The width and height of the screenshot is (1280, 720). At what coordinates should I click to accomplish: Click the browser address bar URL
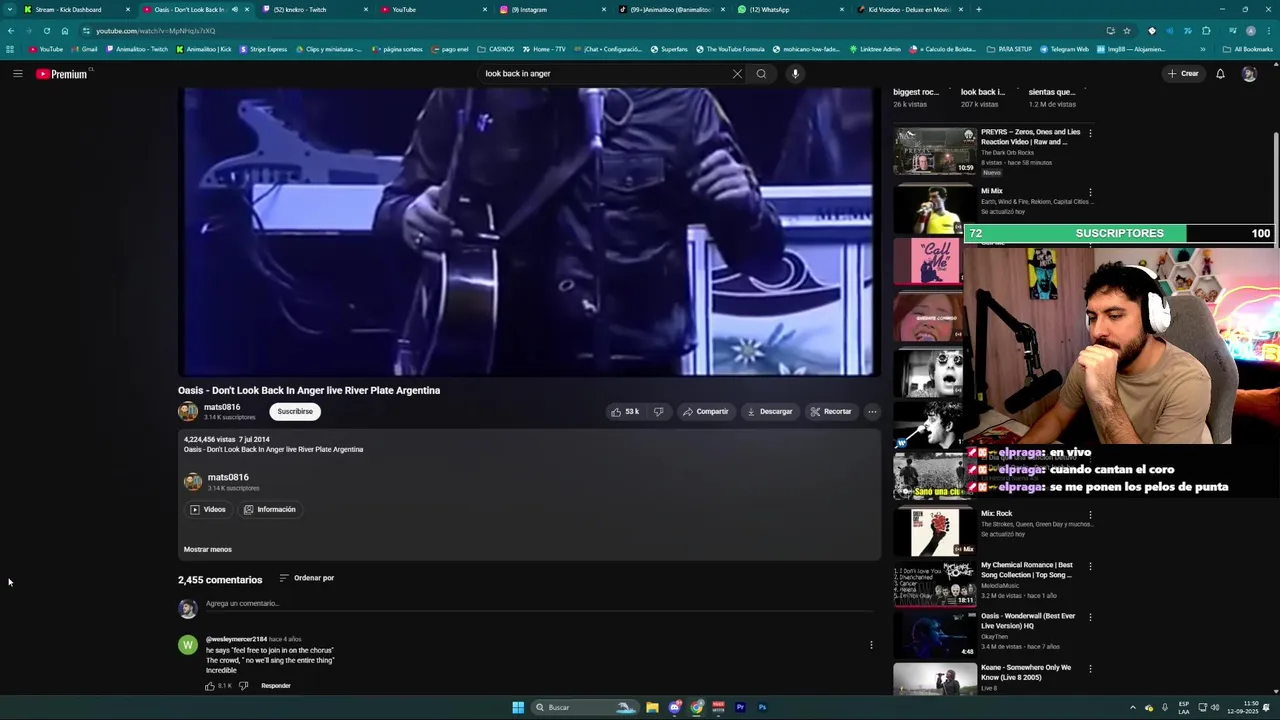coord(155,31)
